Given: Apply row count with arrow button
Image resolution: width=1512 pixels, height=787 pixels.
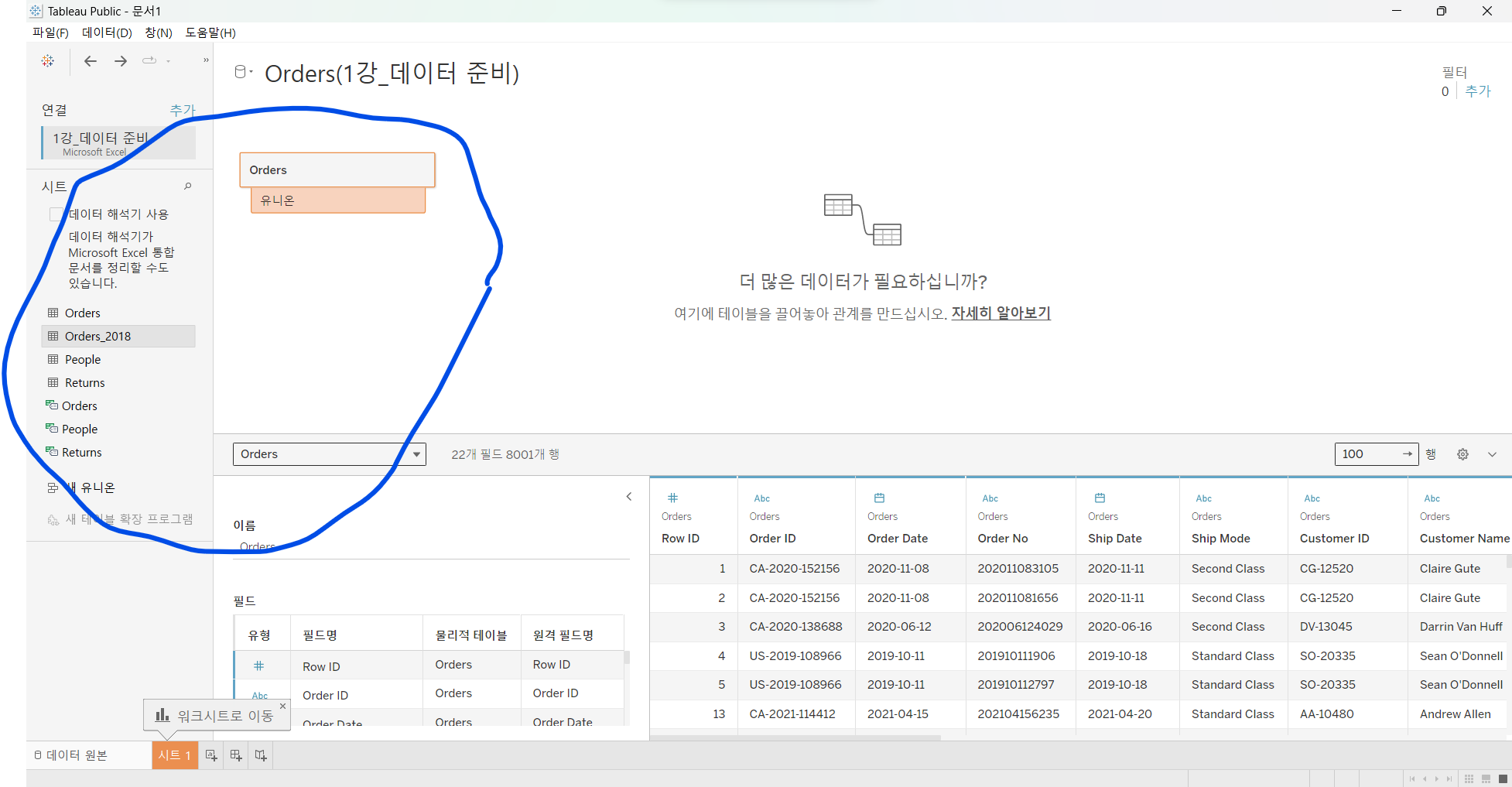Looking at the screenshot, I should [1408, 454].
